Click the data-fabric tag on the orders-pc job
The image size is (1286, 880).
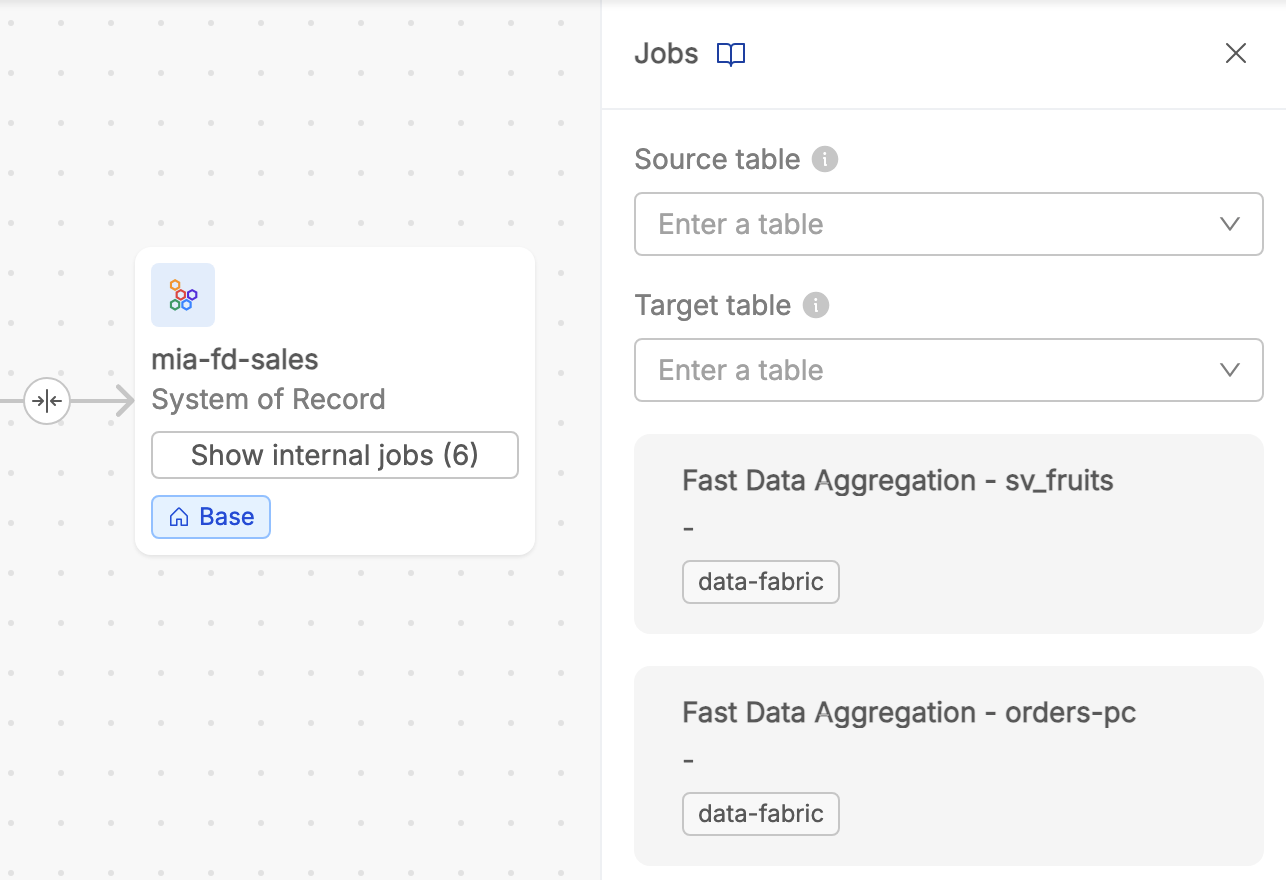pos(760,813)
